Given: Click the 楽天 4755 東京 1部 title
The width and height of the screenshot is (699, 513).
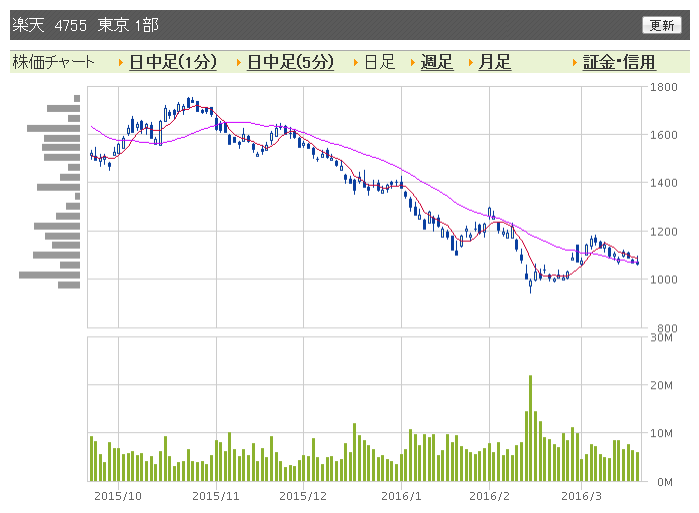Looking at the screenshot, I should tap(85, 25).
